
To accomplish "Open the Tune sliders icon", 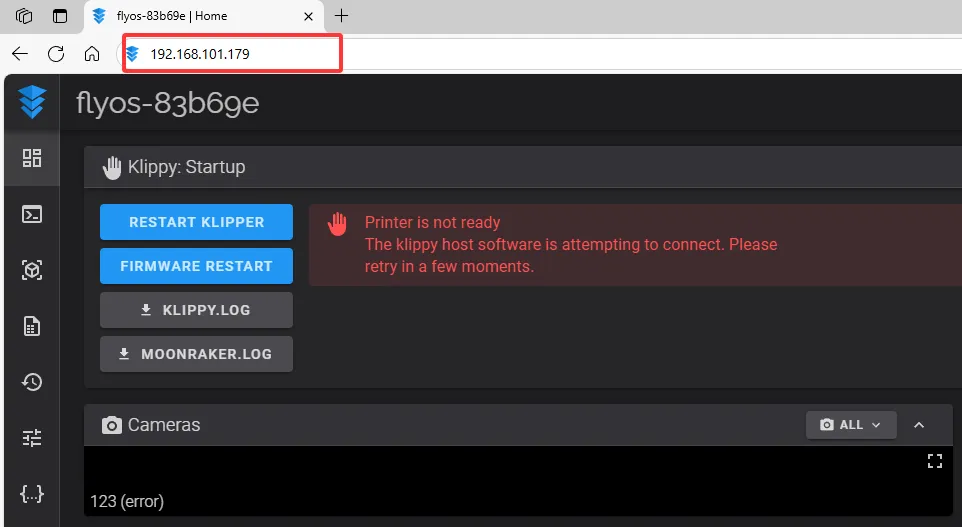I will [32, 438].
